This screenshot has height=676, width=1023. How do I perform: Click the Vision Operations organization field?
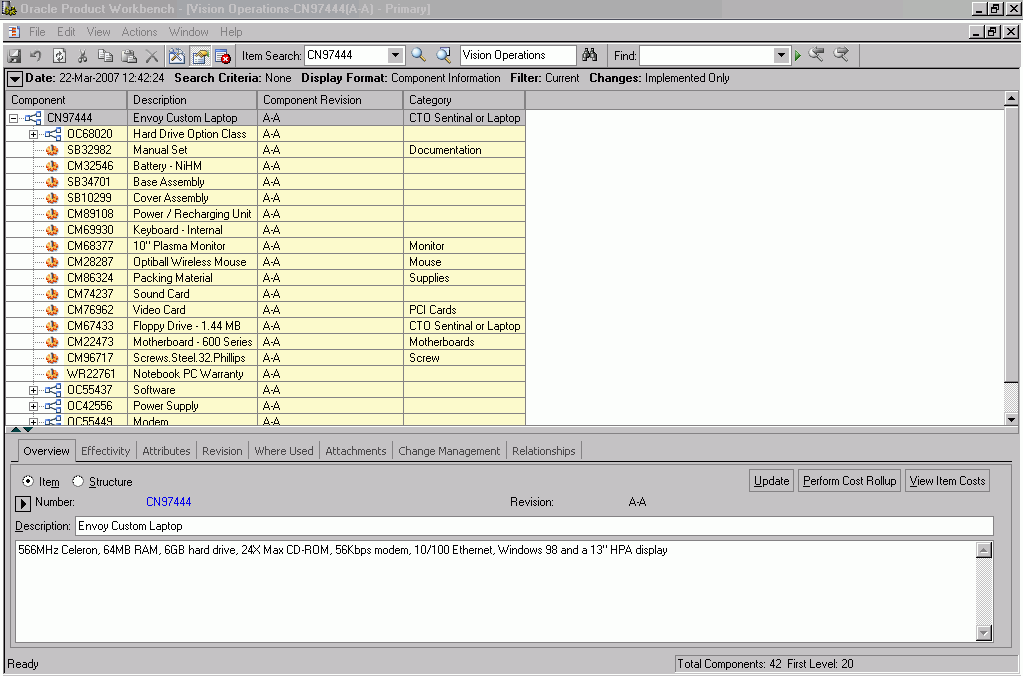(518, 55)
